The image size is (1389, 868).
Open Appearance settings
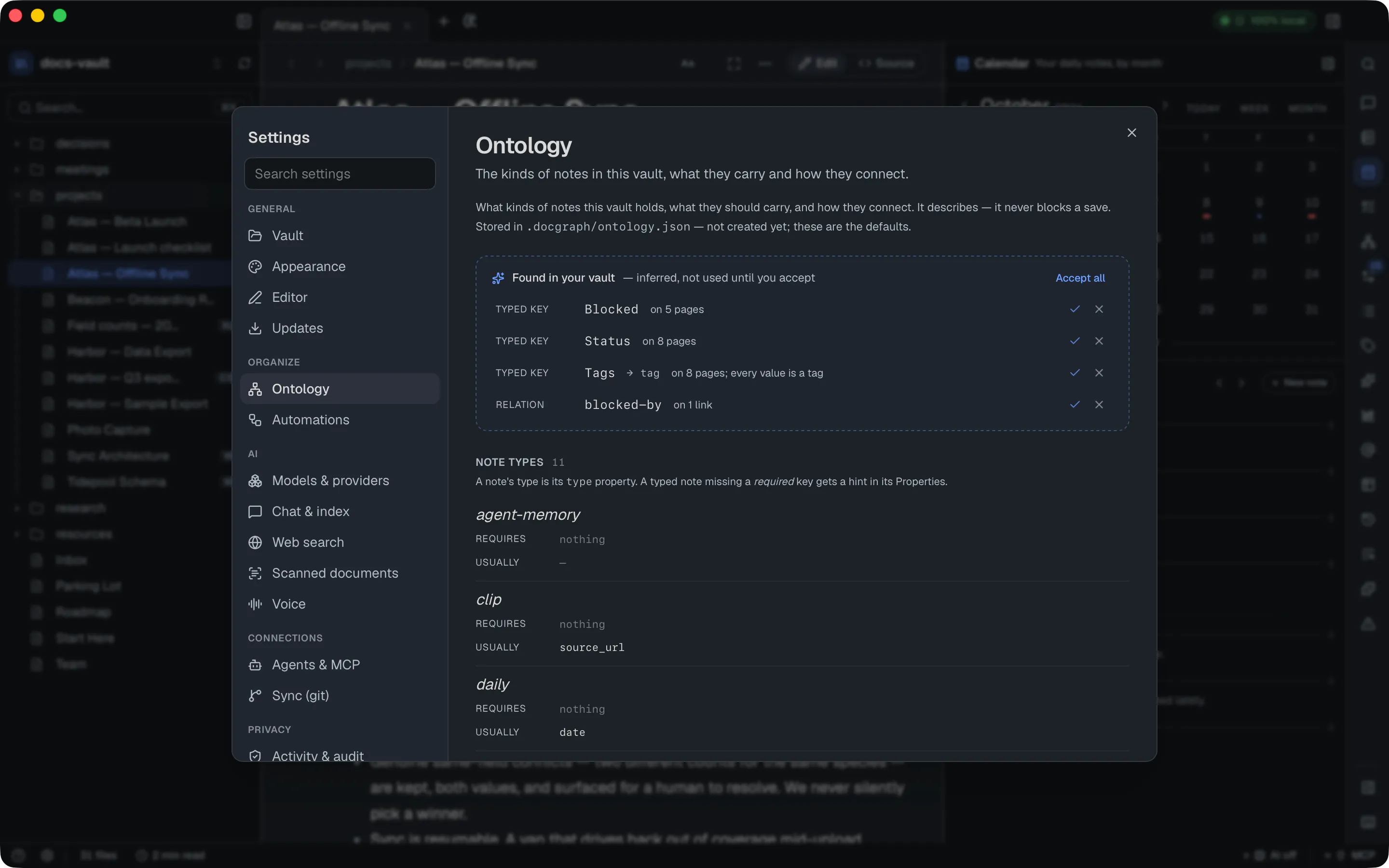(340, 266)
